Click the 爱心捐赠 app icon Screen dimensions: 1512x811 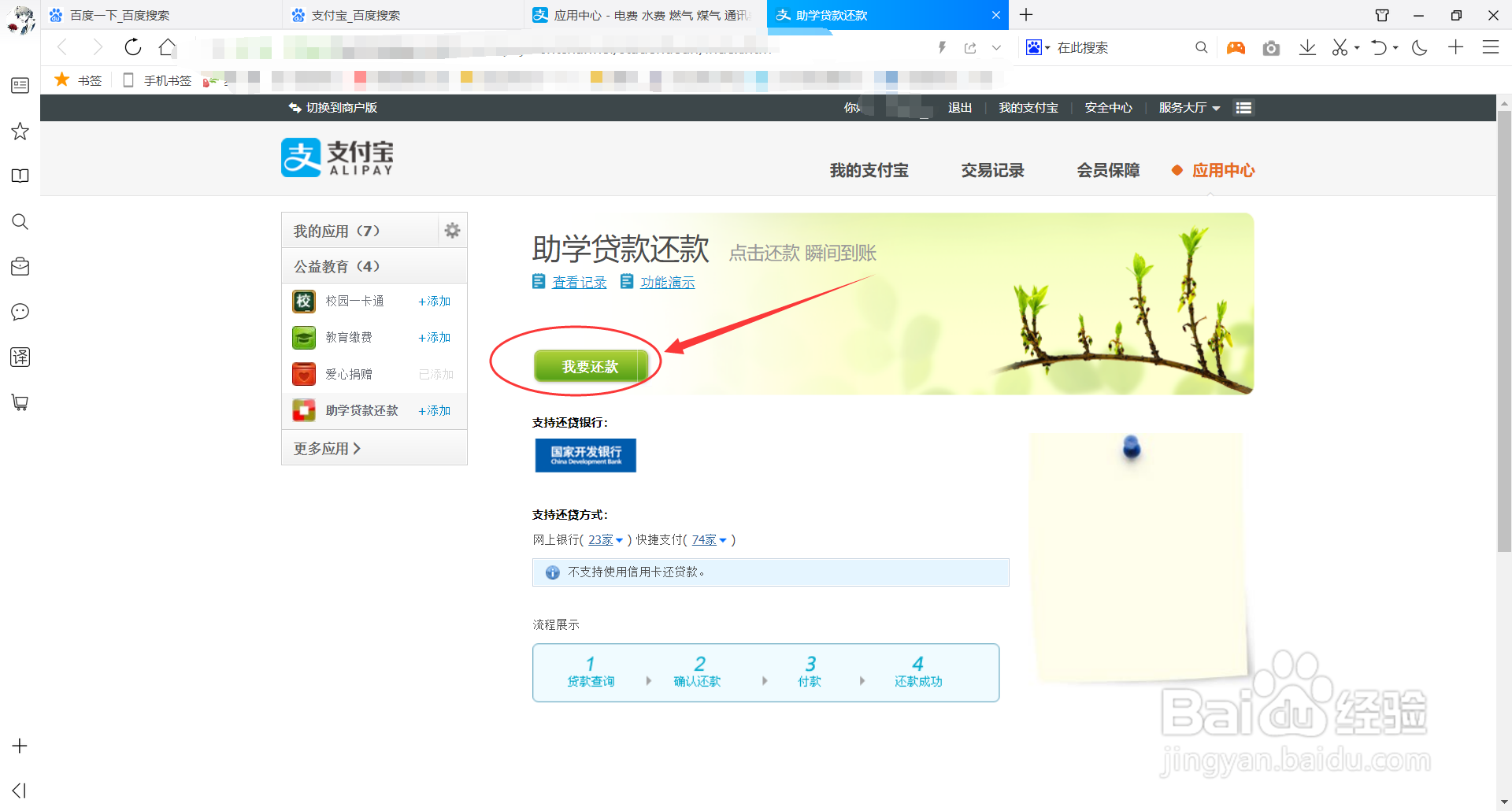pos(304,374)
